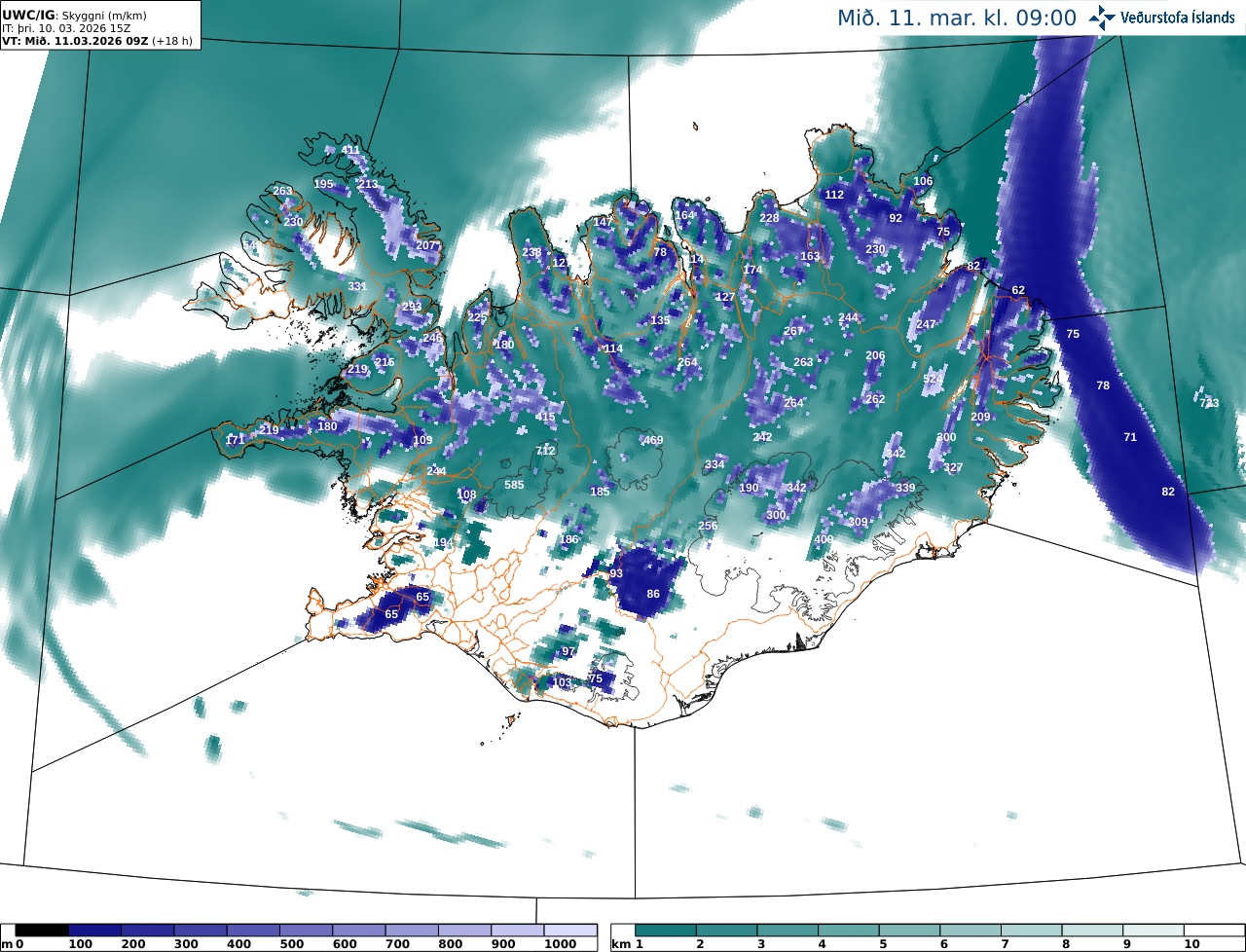The width and height of the screenshot is (1246, 952).
Task: Click the visibility value 206
Action: click(875, 355)
